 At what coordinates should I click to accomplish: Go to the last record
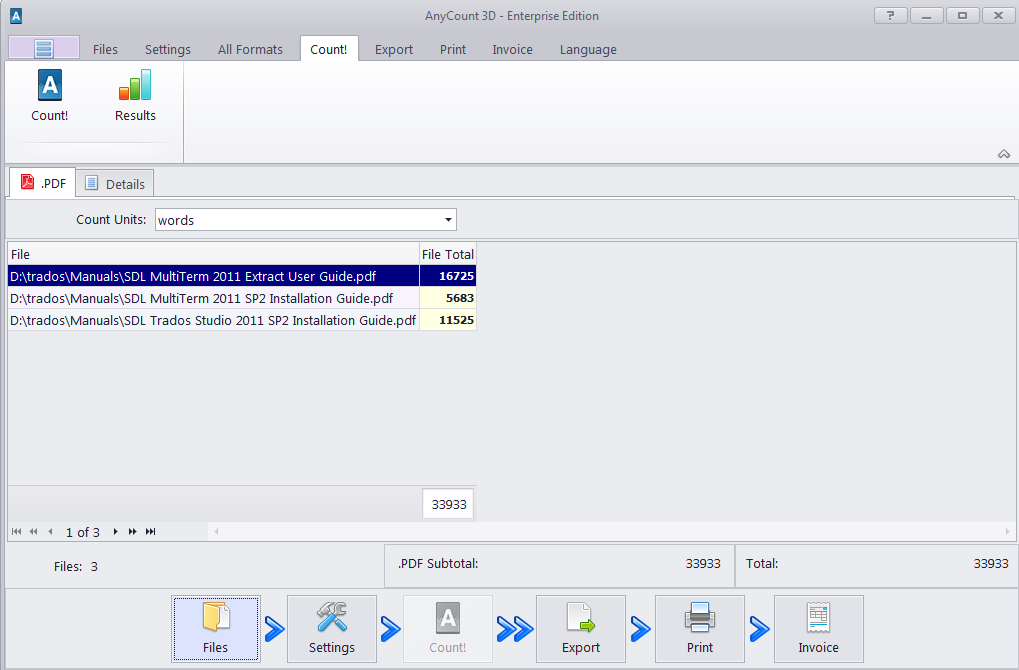click(151, 532)
